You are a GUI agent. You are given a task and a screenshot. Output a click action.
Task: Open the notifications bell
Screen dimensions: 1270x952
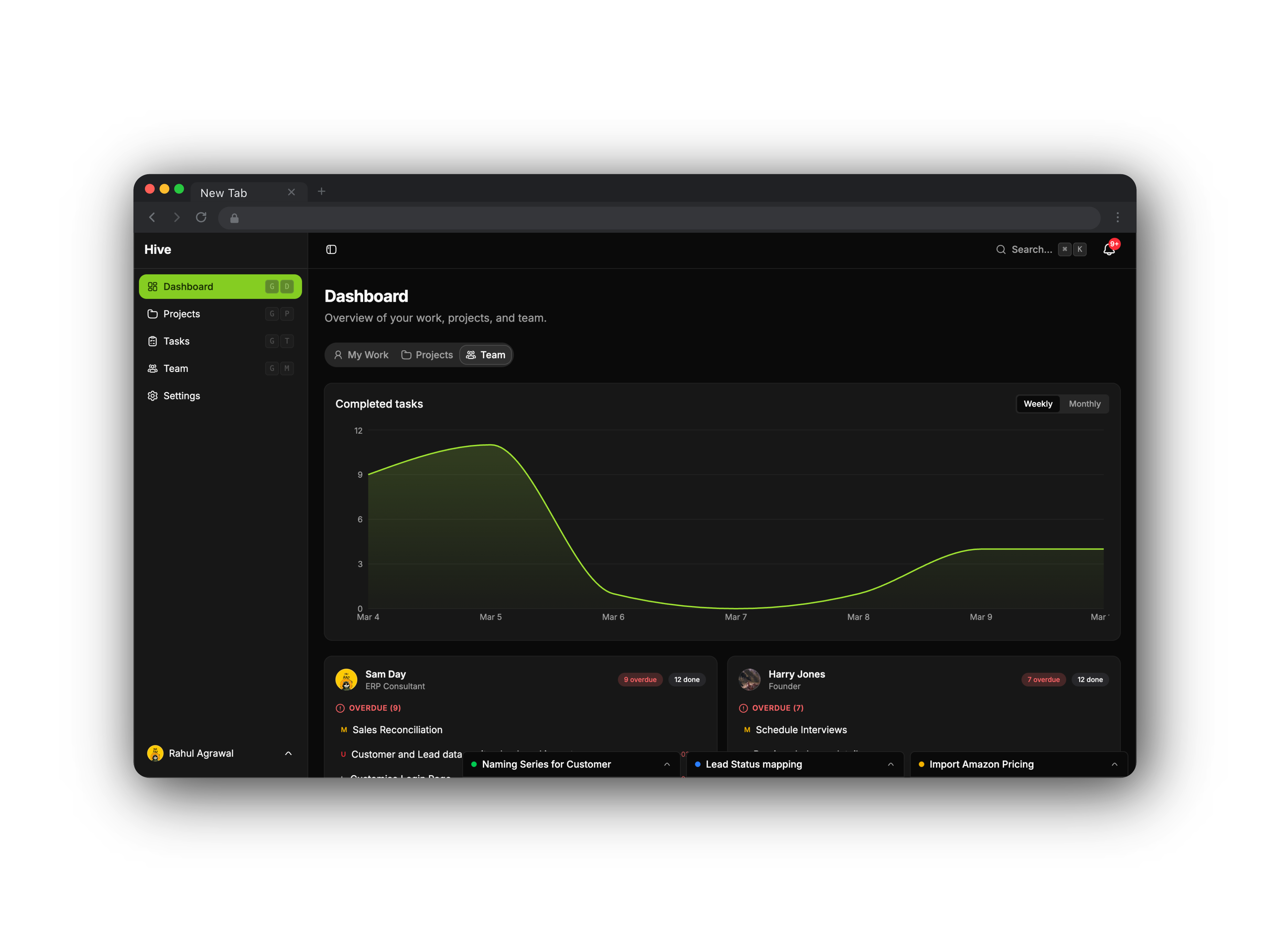click(1108, 250)
